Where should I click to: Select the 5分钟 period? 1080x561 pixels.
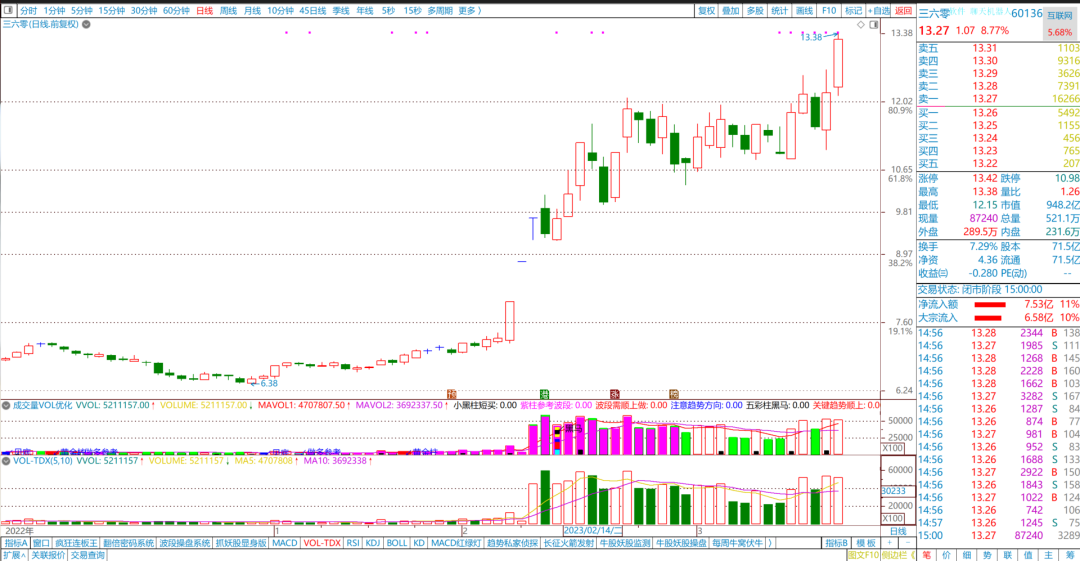81,11
